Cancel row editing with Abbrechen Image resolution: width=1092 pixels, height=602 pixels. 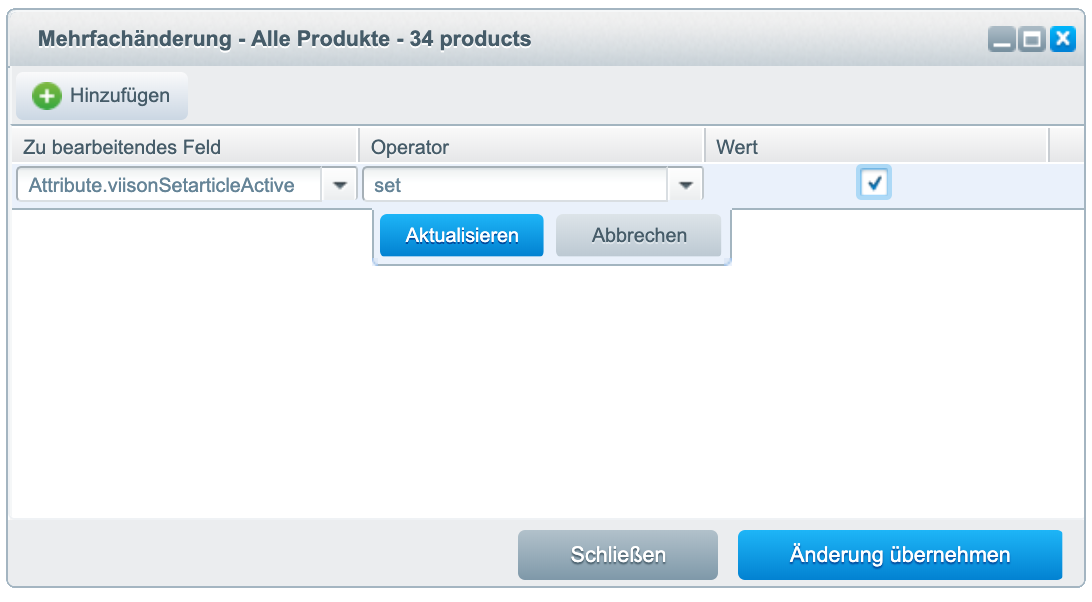click(639, 236)
